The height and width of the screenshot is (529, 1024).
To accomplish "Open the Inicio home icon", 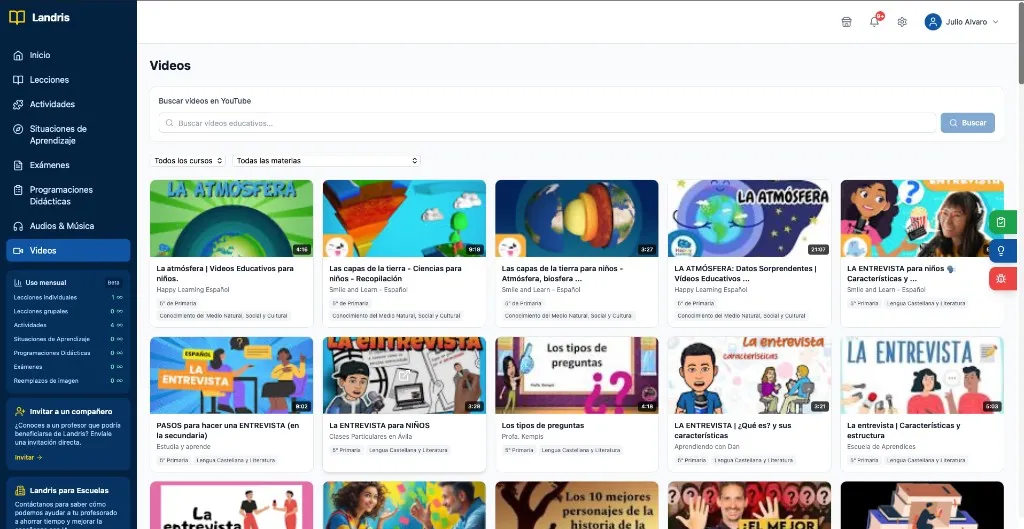I will click(18, 56).
